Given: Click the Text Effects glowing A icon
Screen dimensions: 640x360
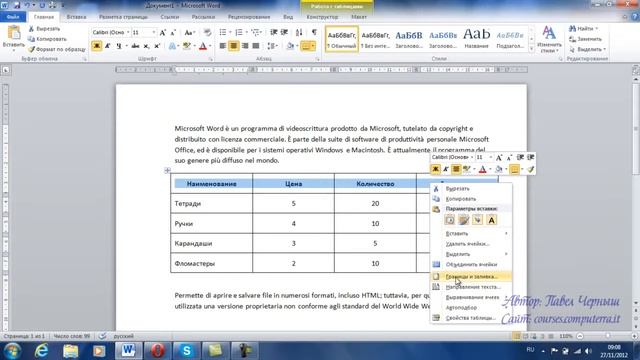Looking at the screenshot, I should point(172,46).
